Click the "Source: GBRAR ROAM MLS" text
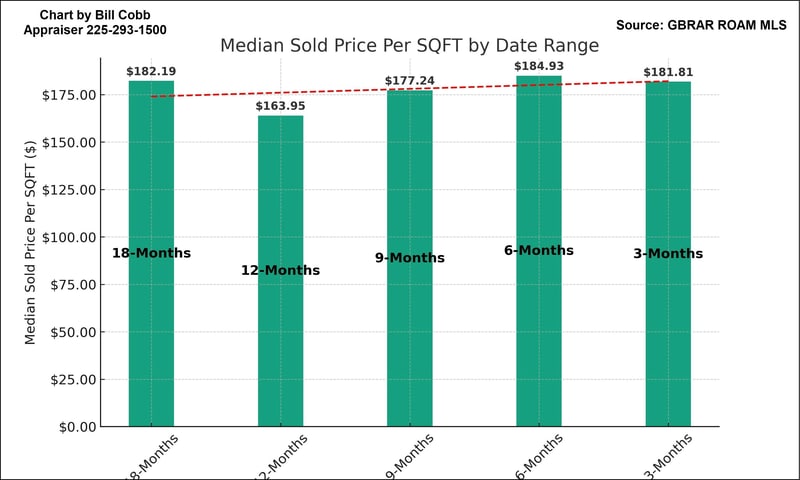Screen dimensions: 800x480 [x=702, y=24]
